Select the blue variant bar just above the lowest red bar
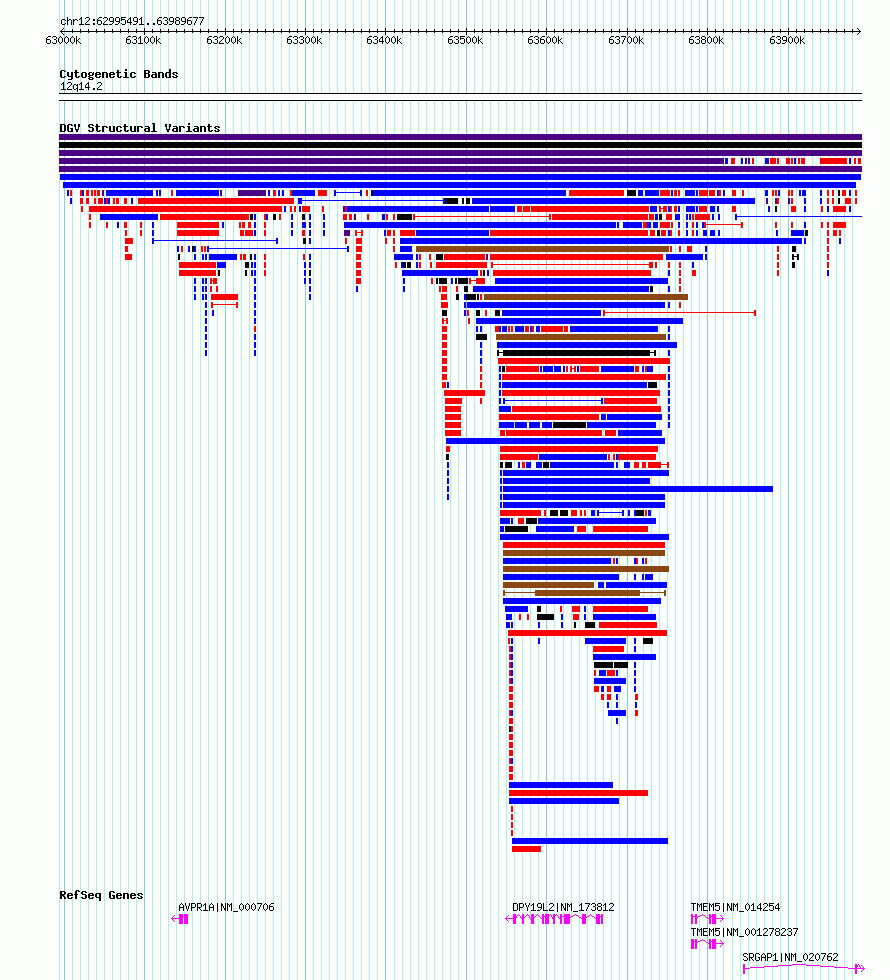890x980 pixels. tap(590, 841)
